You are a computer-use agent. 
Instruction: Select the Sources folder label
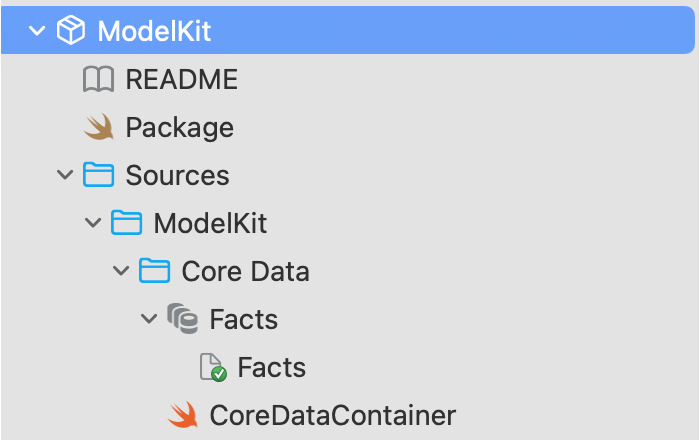(177, 176)
